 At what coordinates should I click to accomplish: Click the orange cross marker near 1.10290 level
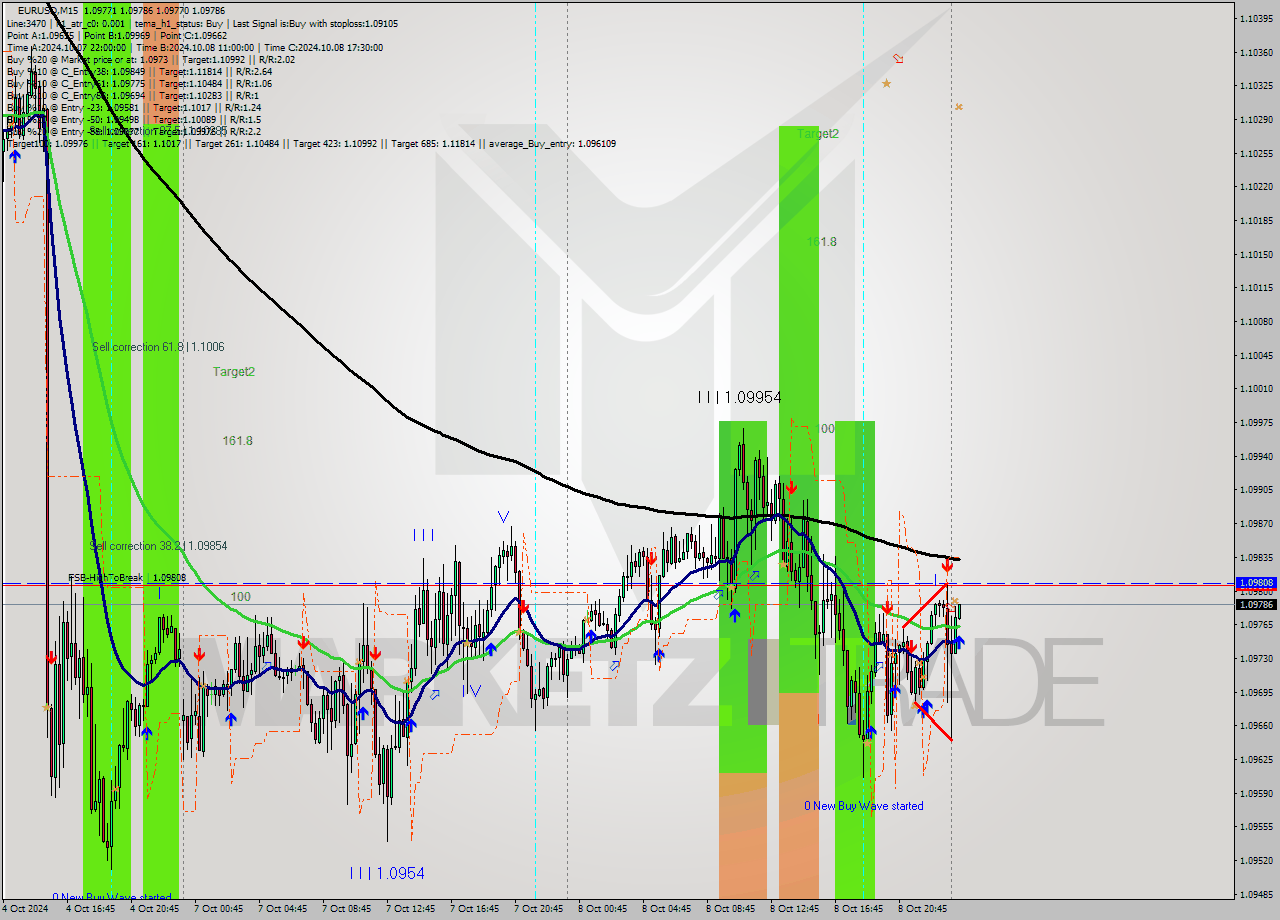[958, 106]
